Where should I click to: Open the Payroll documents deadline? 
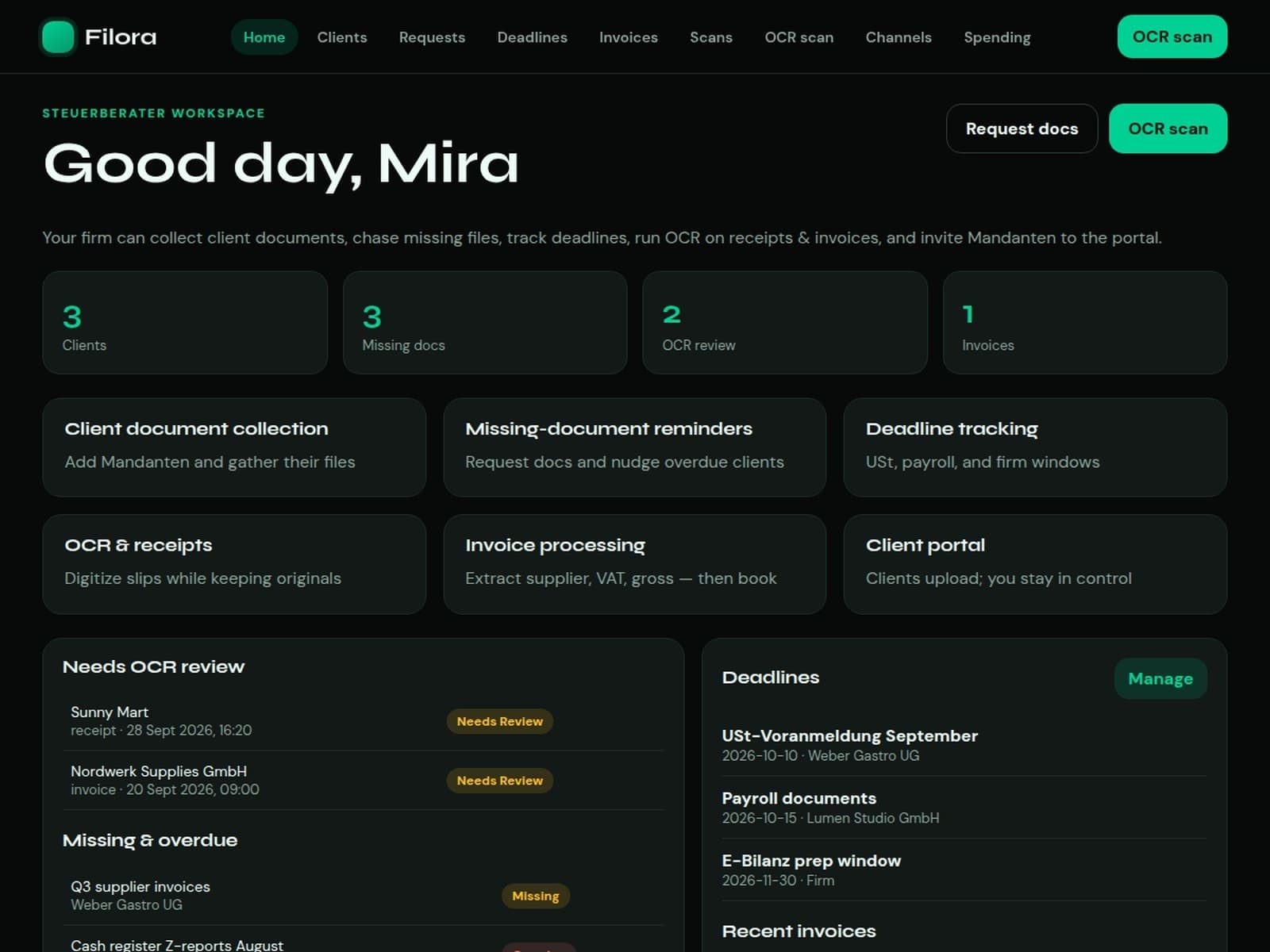click(x=964, y=808)
